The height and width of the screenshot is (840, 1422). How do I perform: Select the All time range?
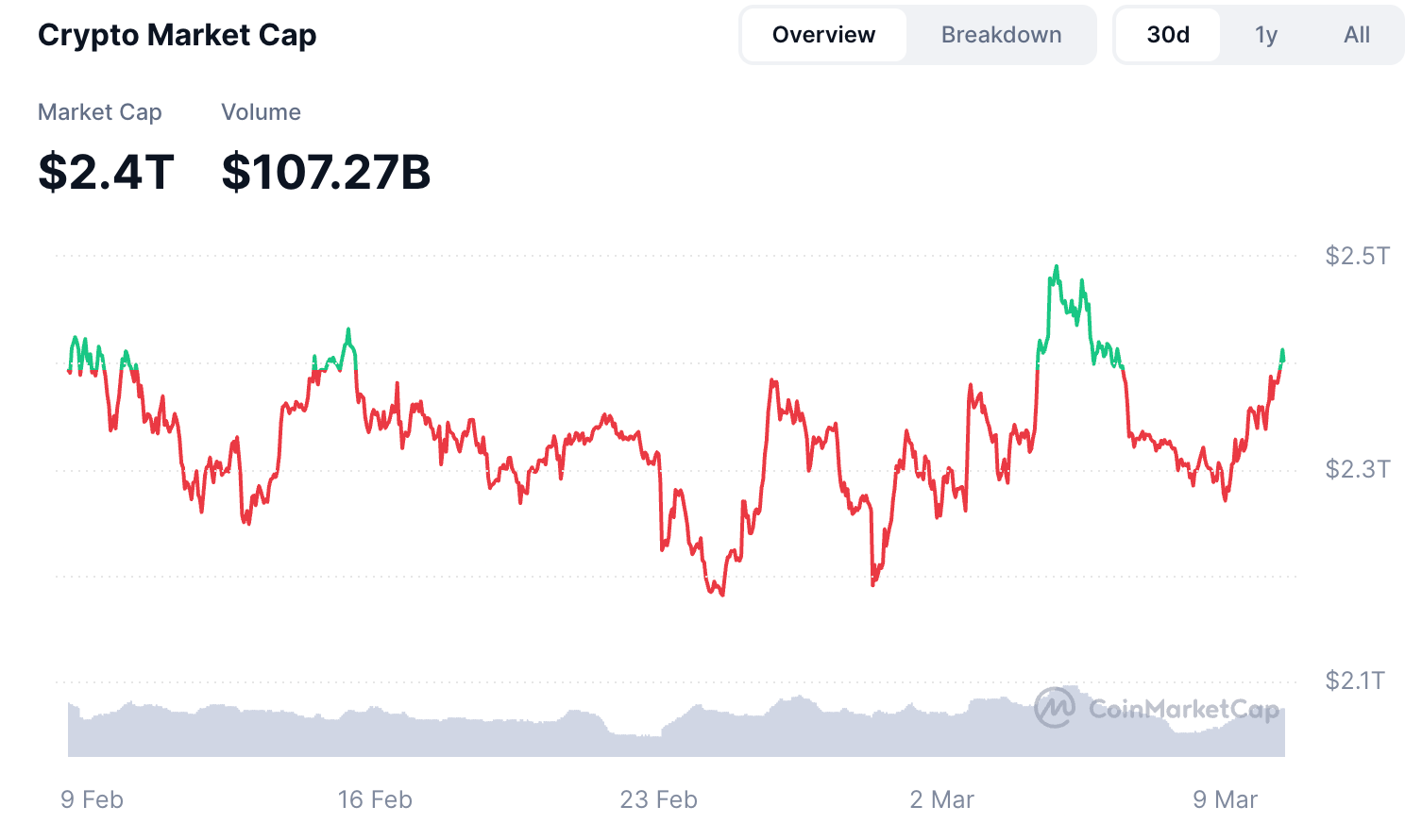click(x=1357, y=34)
